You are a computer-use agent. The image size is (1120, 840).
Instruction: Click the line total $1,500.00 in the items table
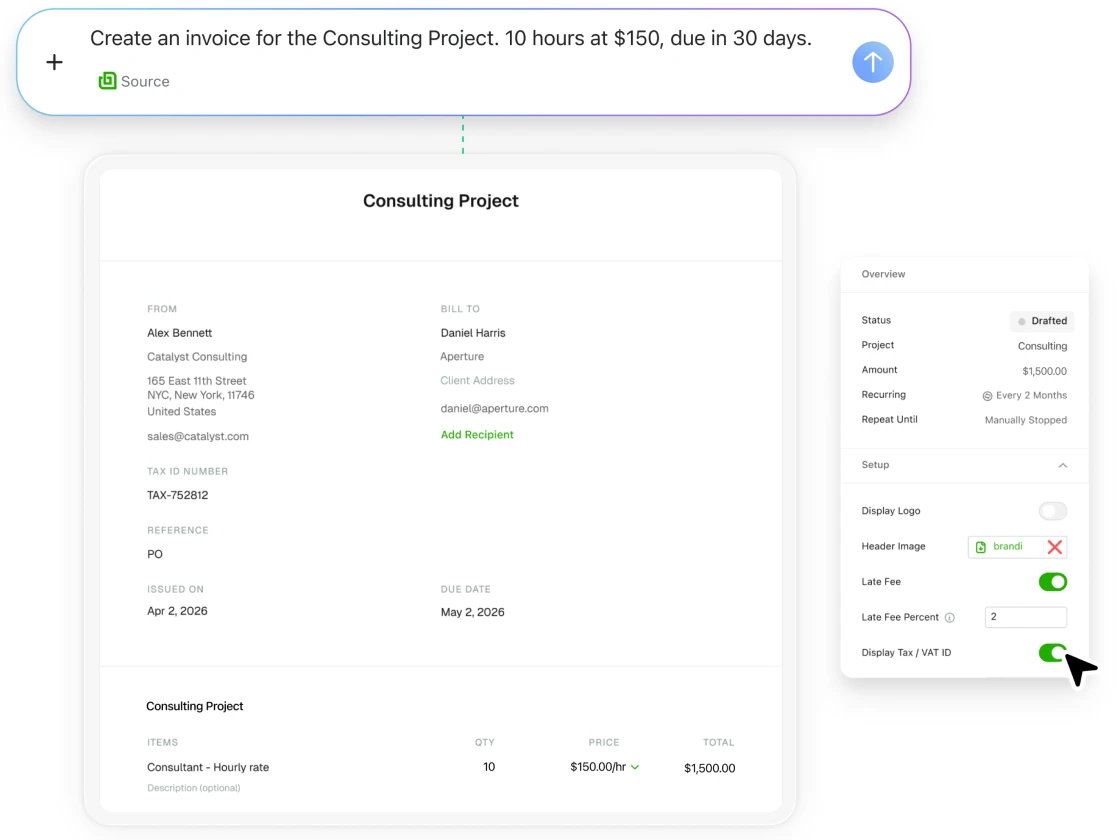[x=709, y=768]
